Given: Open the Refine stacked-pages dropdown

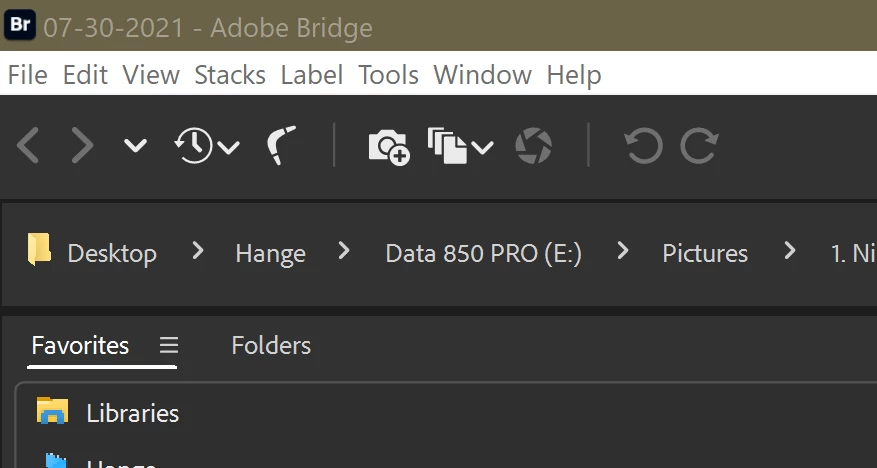Looking at the screenshot, I should pyautogui.click(x=460, y=147).
